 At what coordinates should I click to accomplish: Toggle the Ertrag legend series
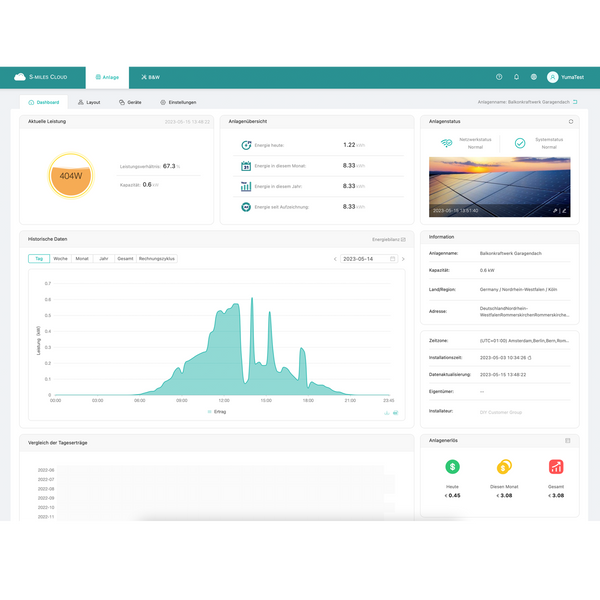pyautogui.click(x=216, y=411)
